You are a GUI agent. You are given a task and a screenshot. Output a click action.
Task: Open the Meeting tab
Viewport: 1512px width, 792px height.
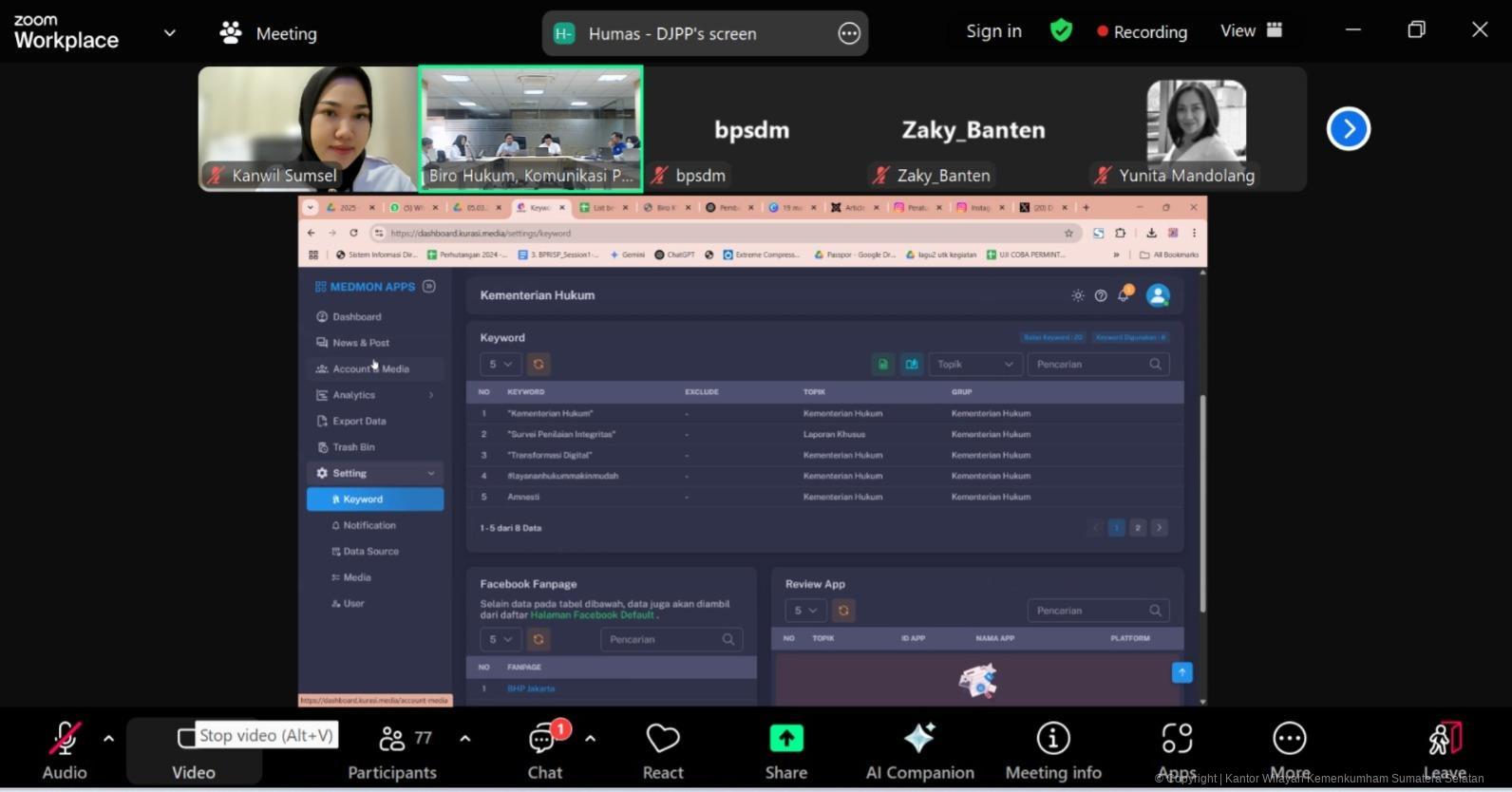point(269,33)
